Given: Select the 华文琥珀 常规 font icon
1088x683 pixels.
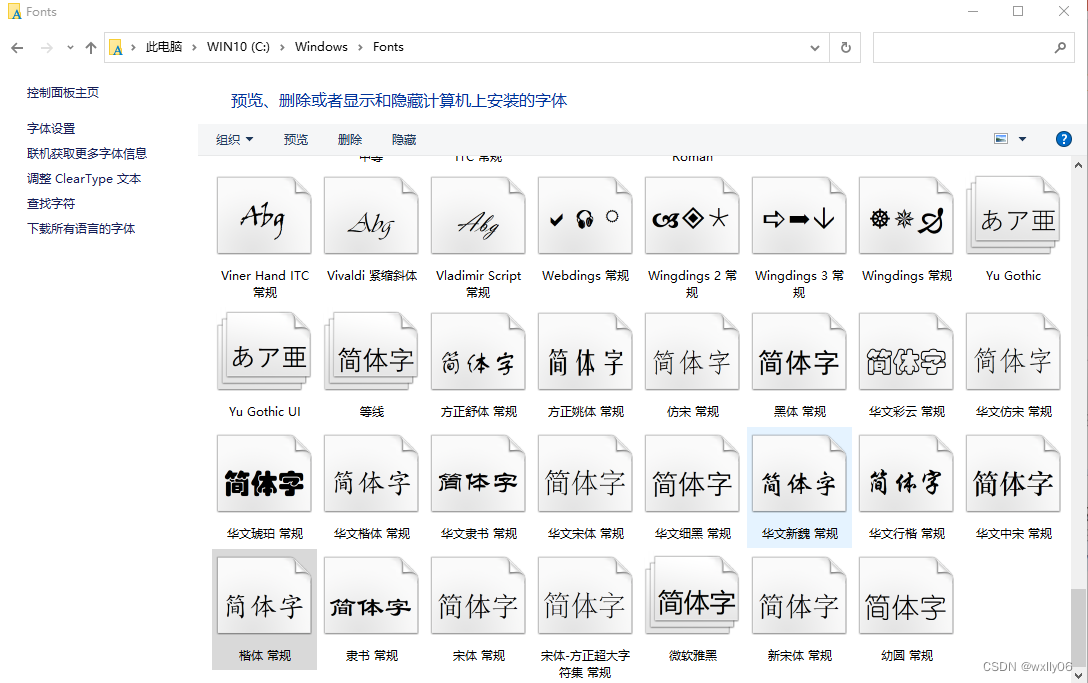Looking at the screenshot, I should pos(264,473).
